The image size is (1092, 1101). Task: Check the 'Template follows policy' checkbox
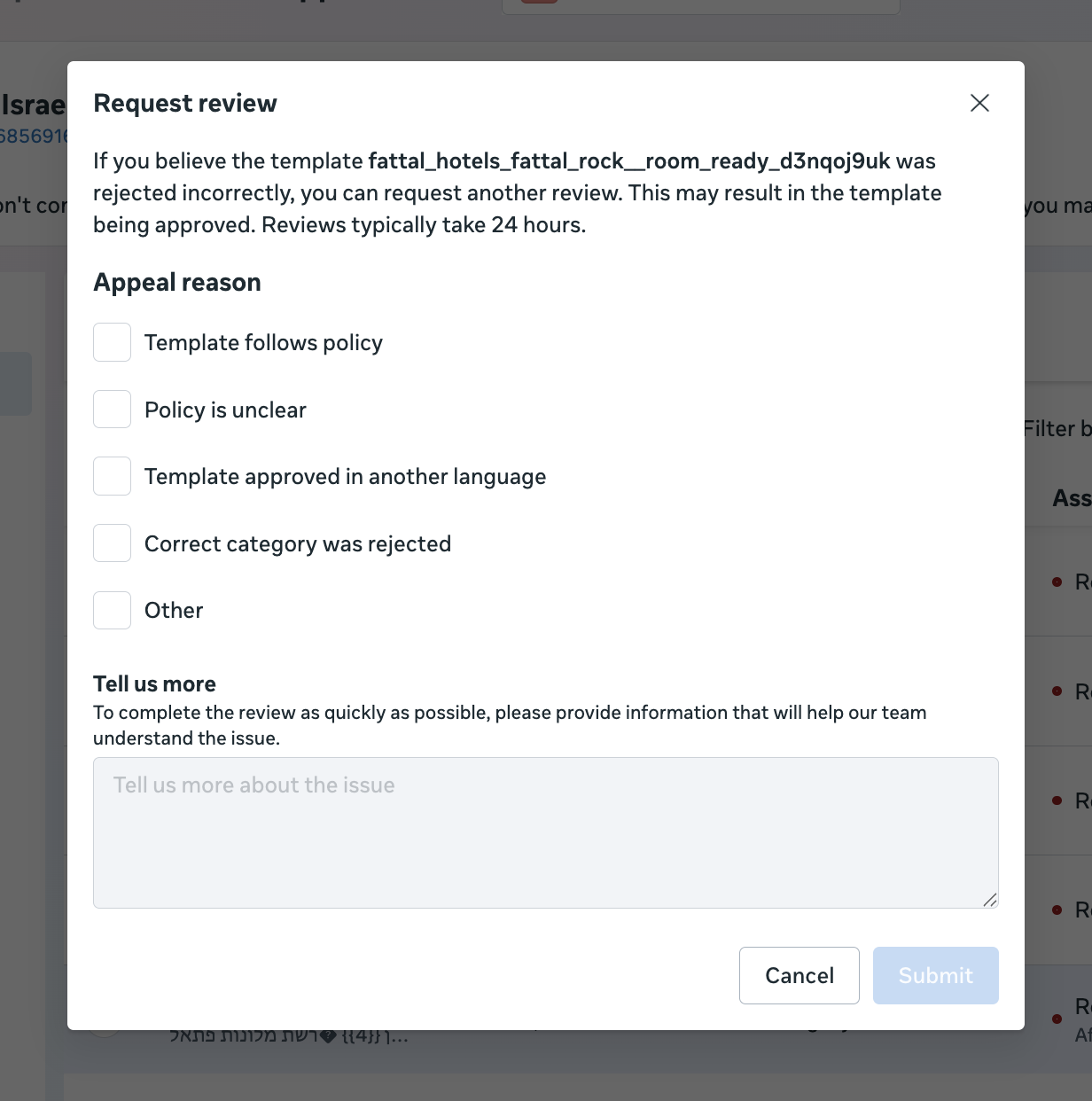113,342
